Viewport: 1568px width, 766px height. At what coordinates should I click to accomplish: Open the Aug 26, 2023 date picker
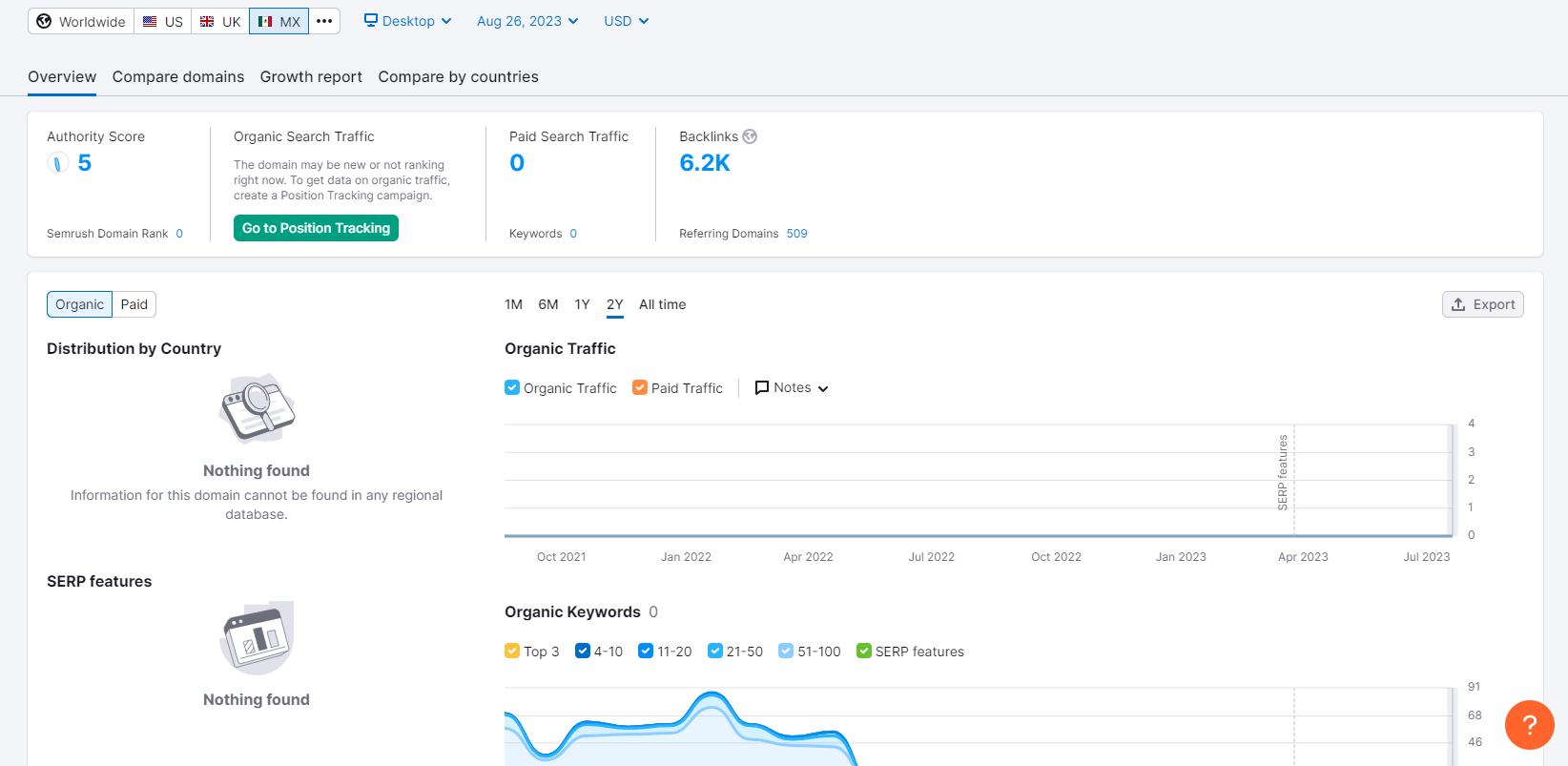point(527,21)
